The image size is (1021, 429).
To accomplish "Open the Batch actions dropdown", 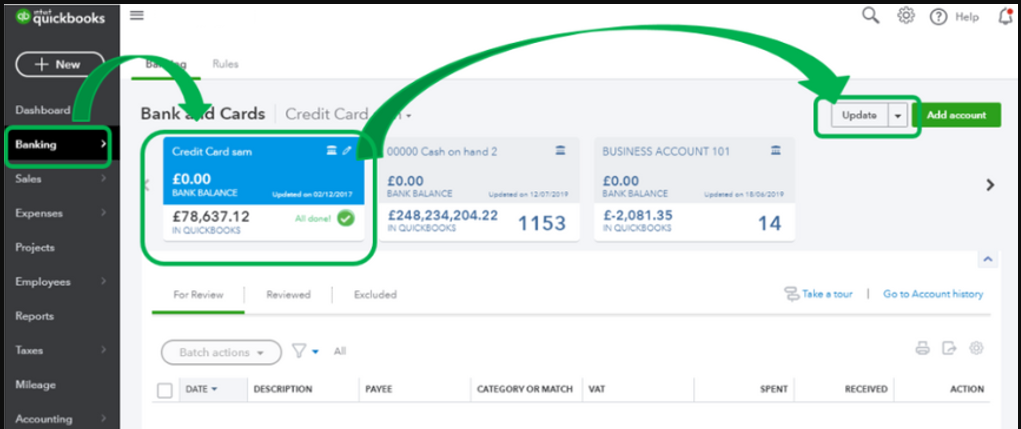I will coord(221,352).
